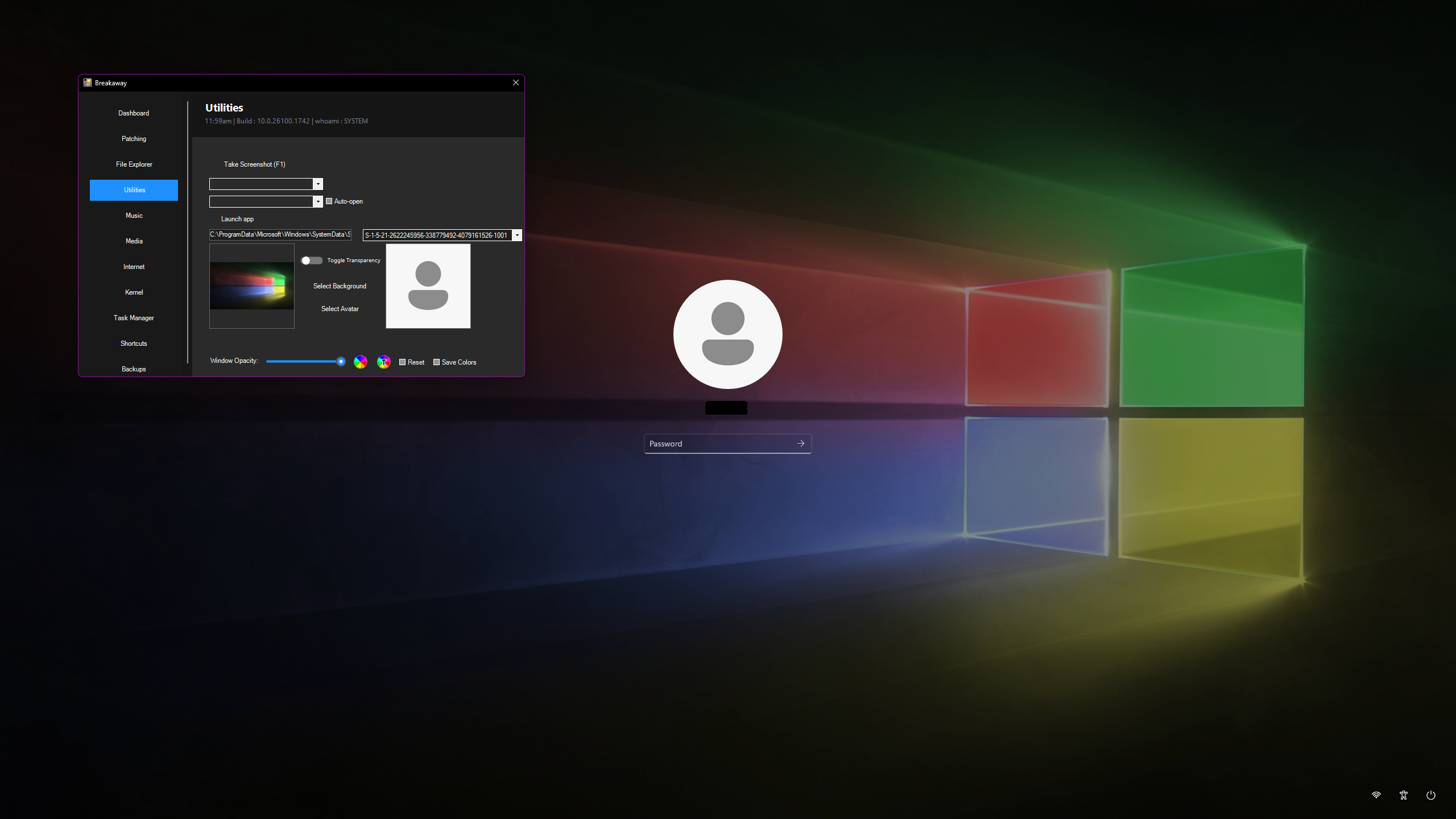Open the Backups section
Viewport: 1456px width, 819px height.
pyautogui.click(x=134, y=369)
